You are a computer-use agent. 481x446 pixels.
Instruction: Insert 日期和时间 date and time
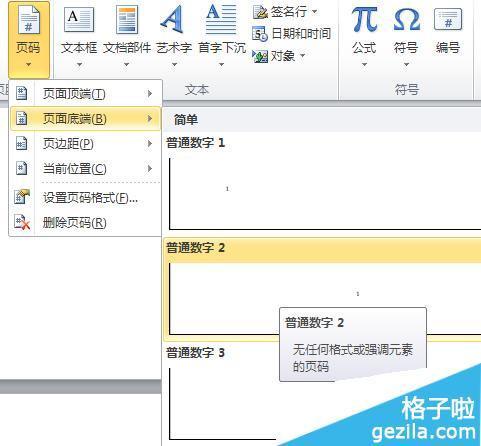click(291, 34)
